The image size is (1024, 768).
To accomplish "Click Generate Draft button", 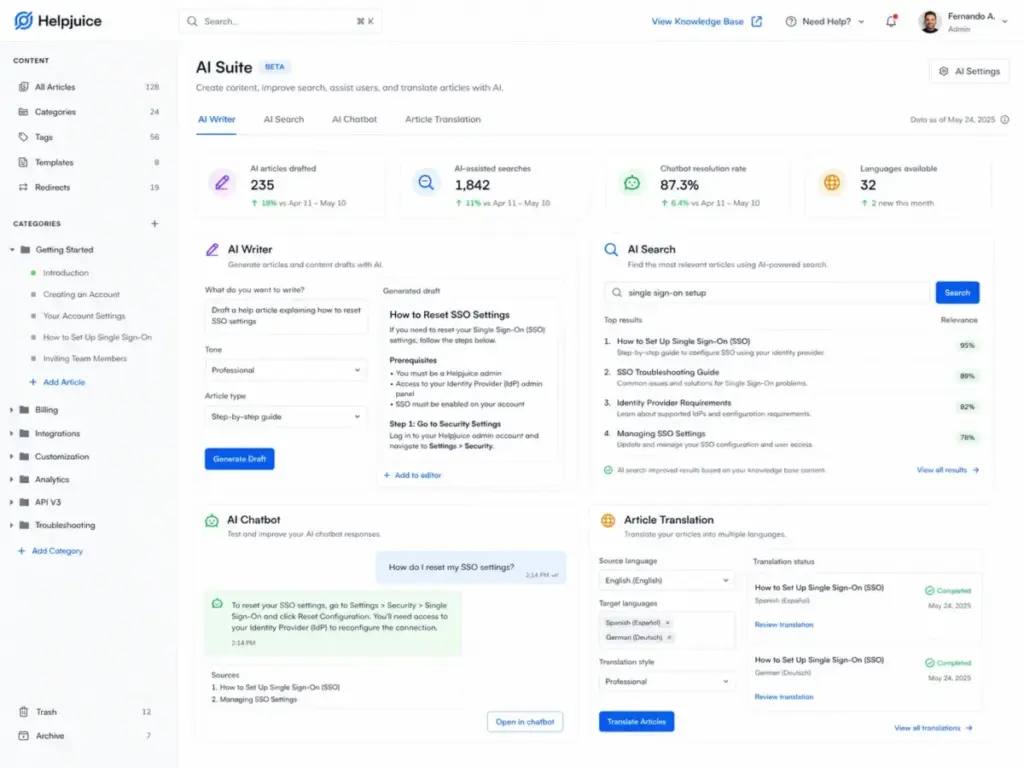I will tap(240, 459).
